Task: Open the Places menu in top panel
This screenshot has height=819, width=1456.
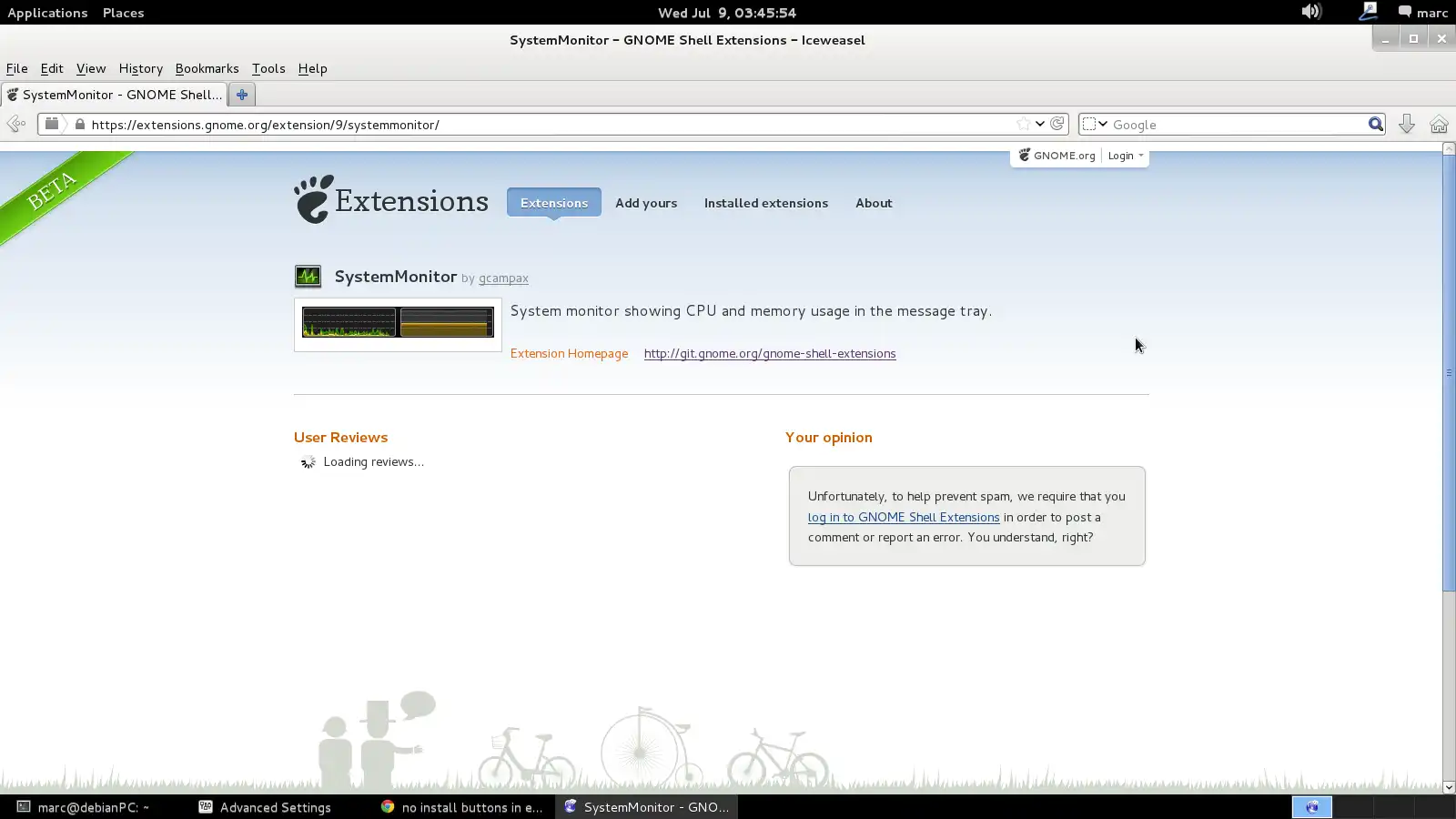Action: (123, 13)
